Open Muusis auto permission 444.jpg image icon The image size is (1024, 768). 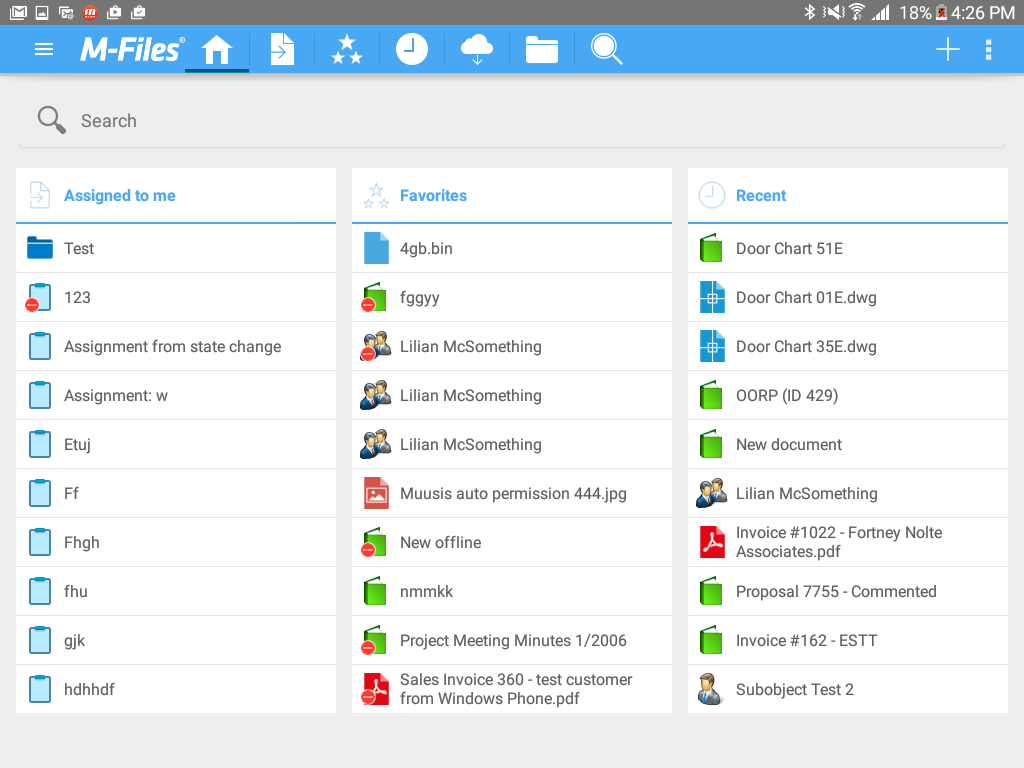coord(376,493)
